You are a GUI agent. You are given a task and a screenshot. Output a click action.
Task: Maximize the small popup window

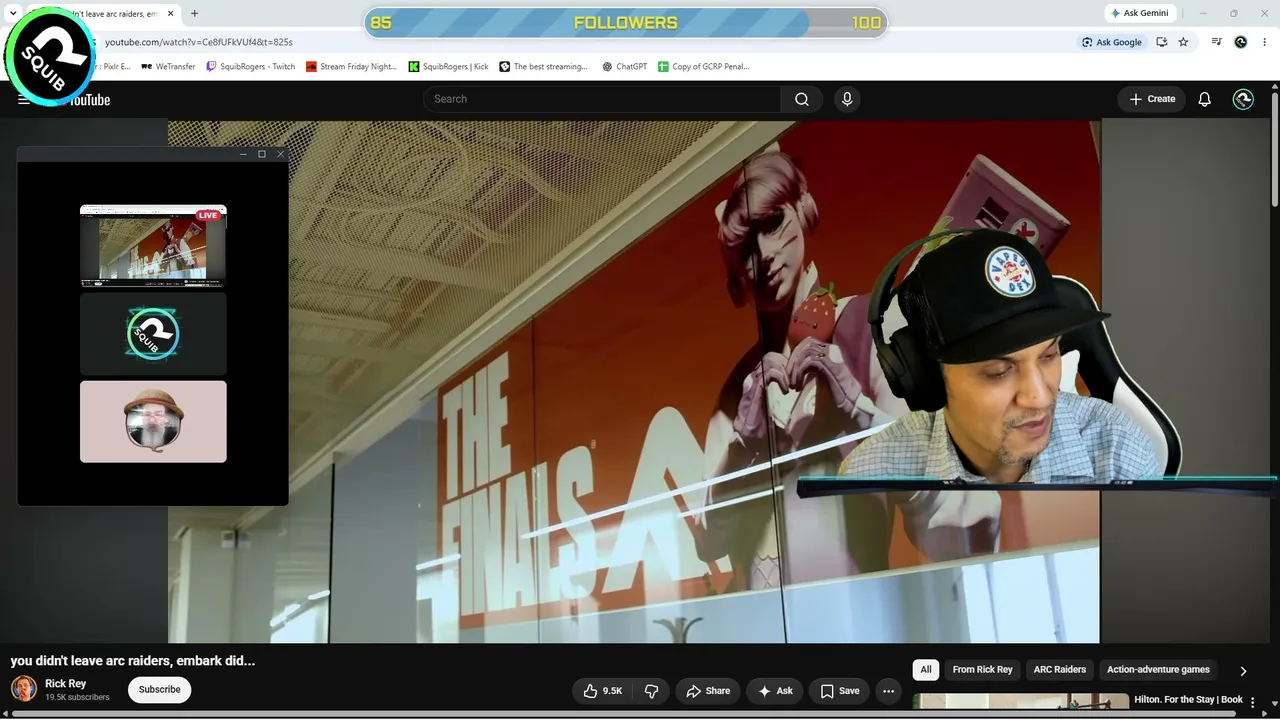(x=262, y=154)
